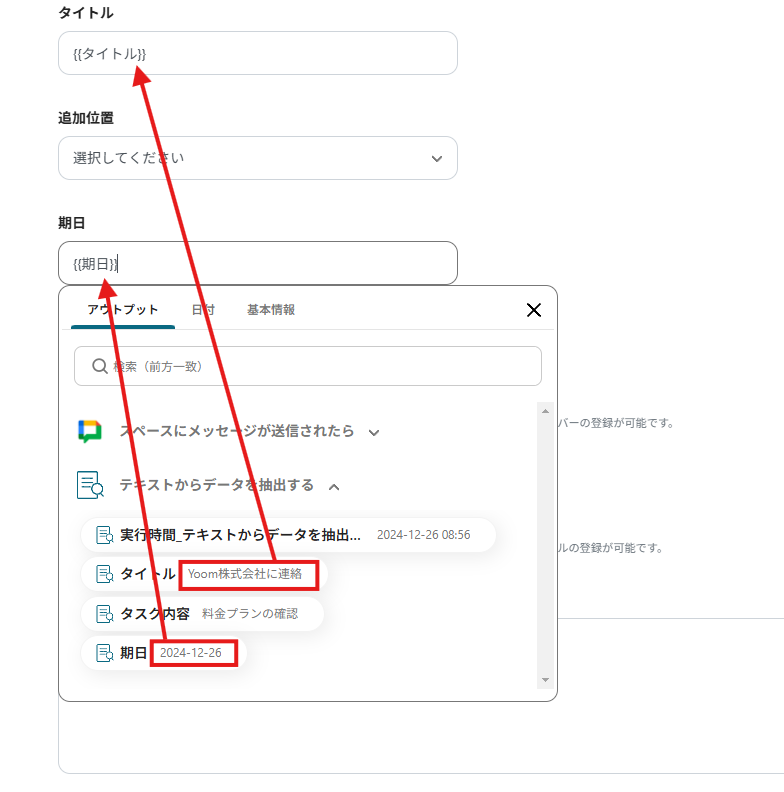Click the Yoom株式会社に連絡 value text
Image resolution: width=784 pixels, height=792 pixels.
click(245, 574)
